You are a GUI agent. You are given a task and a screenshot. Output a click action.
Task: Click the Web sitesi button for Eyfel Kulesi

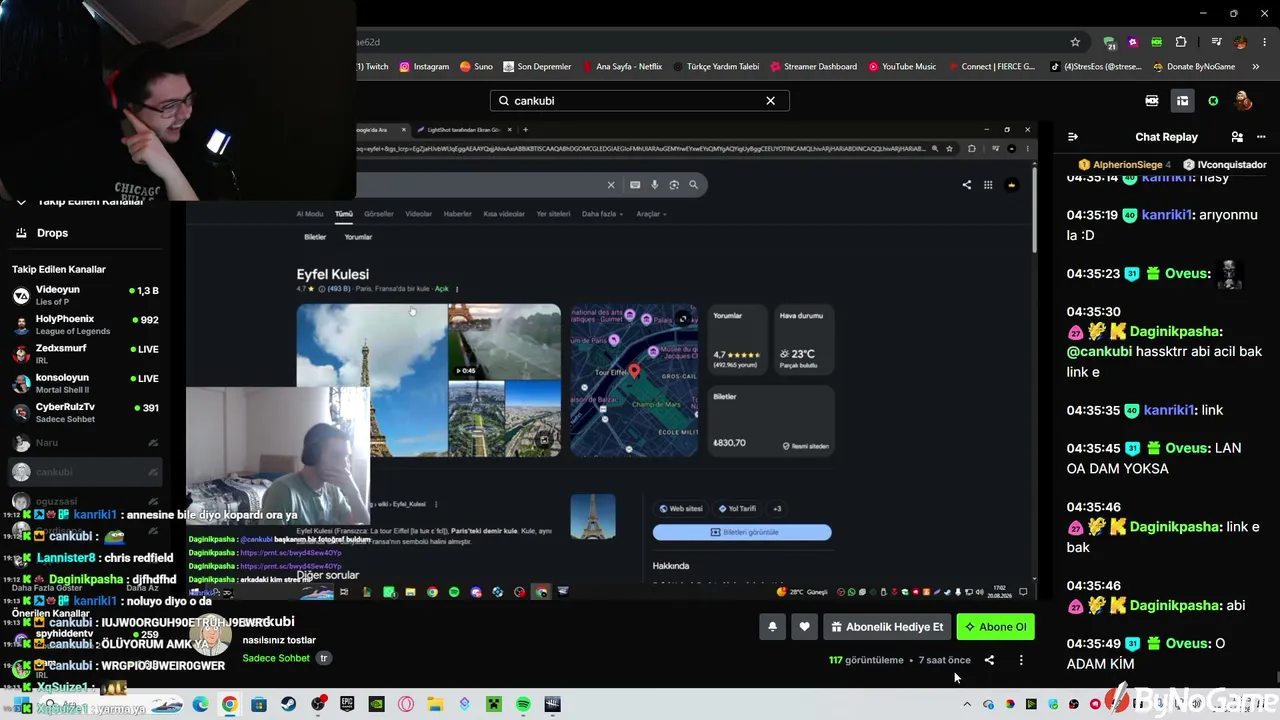681,509
